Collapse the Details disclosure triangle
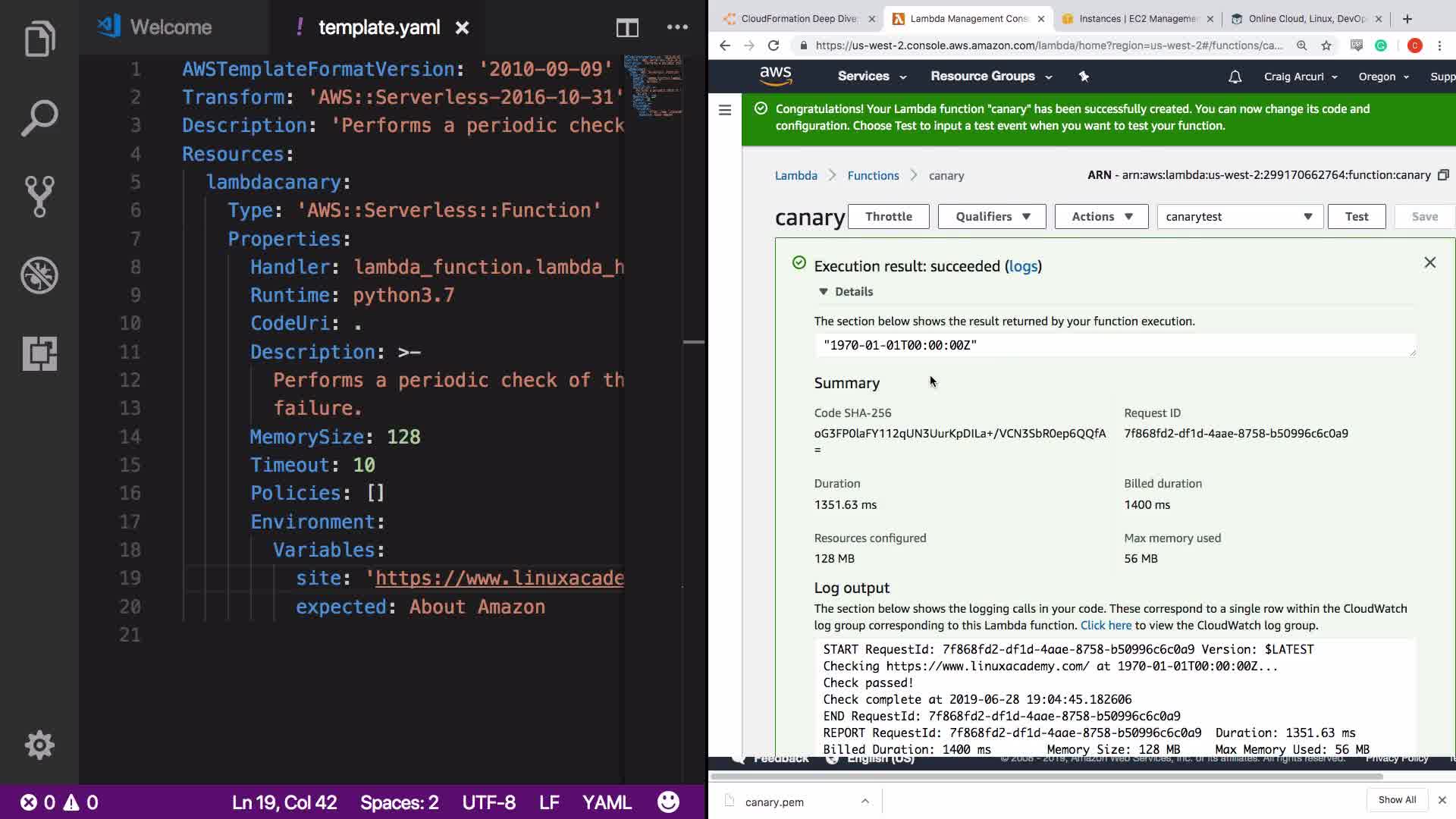Screen dimensions: 1456x819 tap(824, 291)
